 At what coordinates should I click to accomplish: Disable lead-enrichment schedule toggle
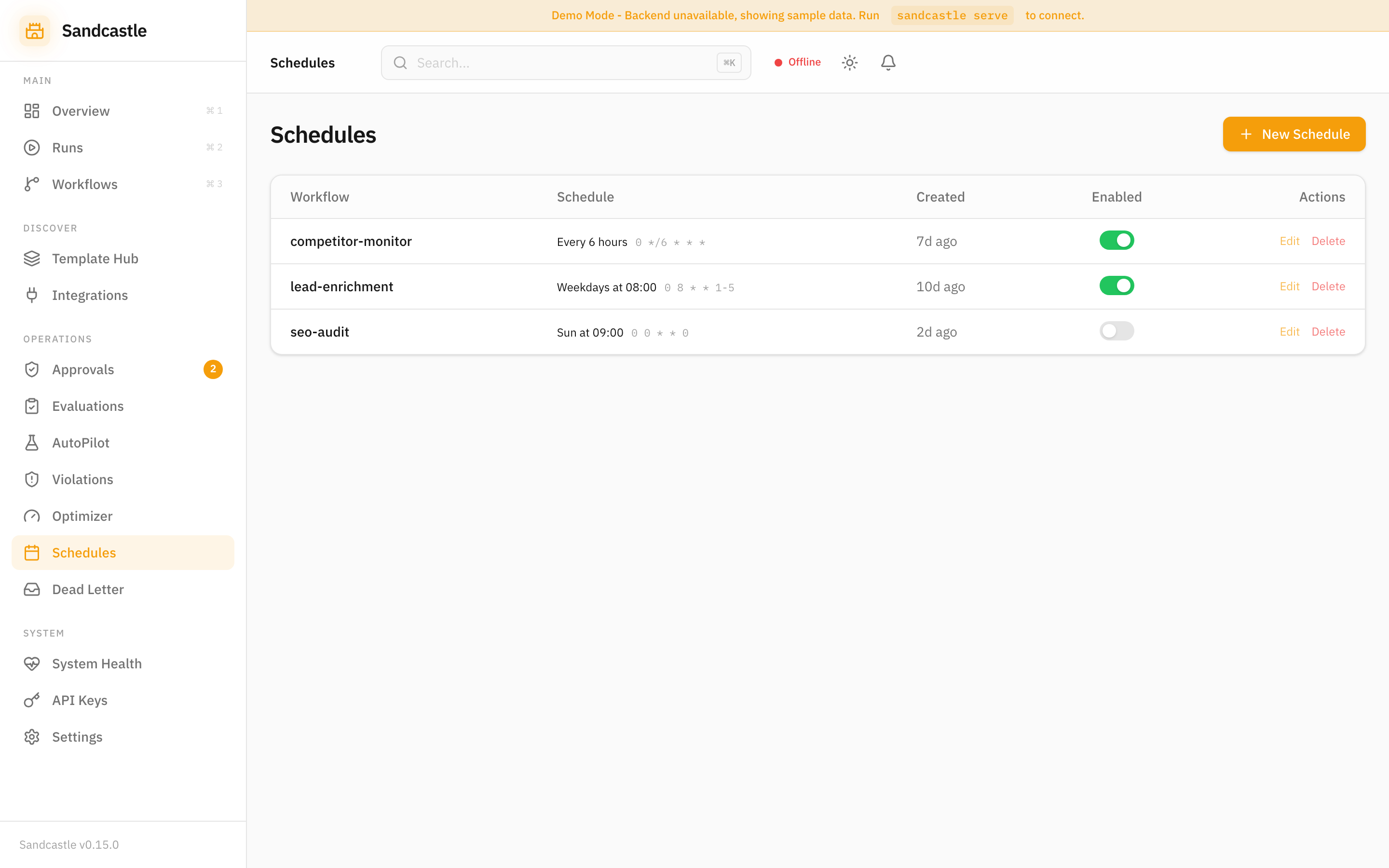[x=1117, y=286]
